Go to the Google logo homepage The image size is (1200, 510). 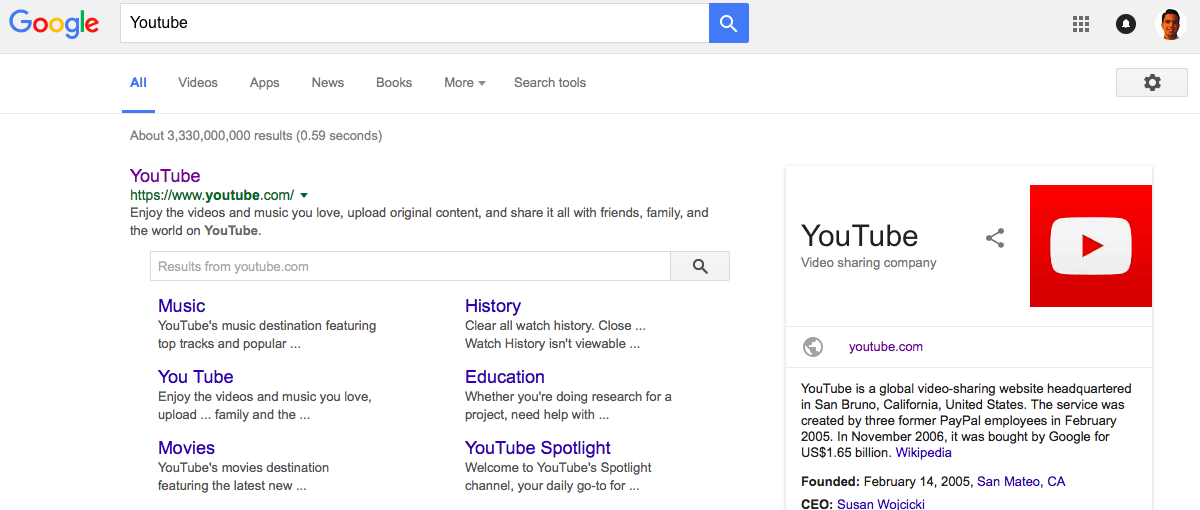click(54, 24)
